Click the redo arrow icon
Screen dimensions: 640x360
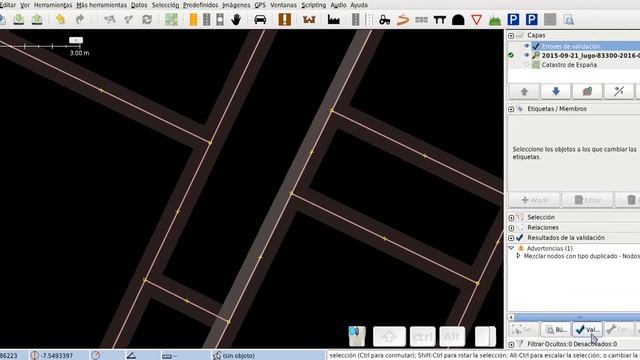(x=80, y=20)
